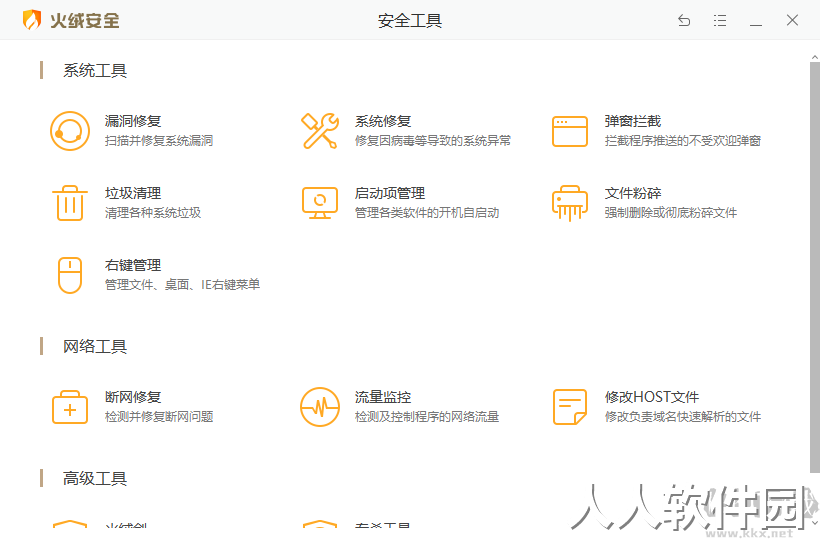The height and width of the screenshot is (540, 820).
Task: Click description 管理各类软件的开机自启动
Action: [427, 213]
